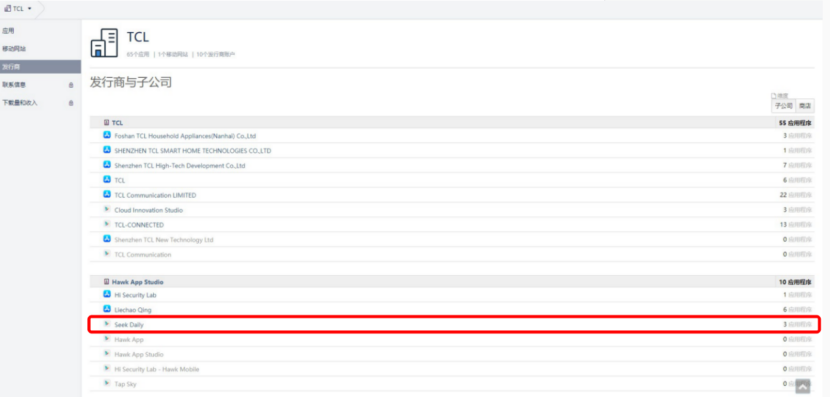Viewport: 830px width, 397px height.
Task: Click the Google Play icon beside TCL Communication (0 apps)
Action: click(107, 254)
